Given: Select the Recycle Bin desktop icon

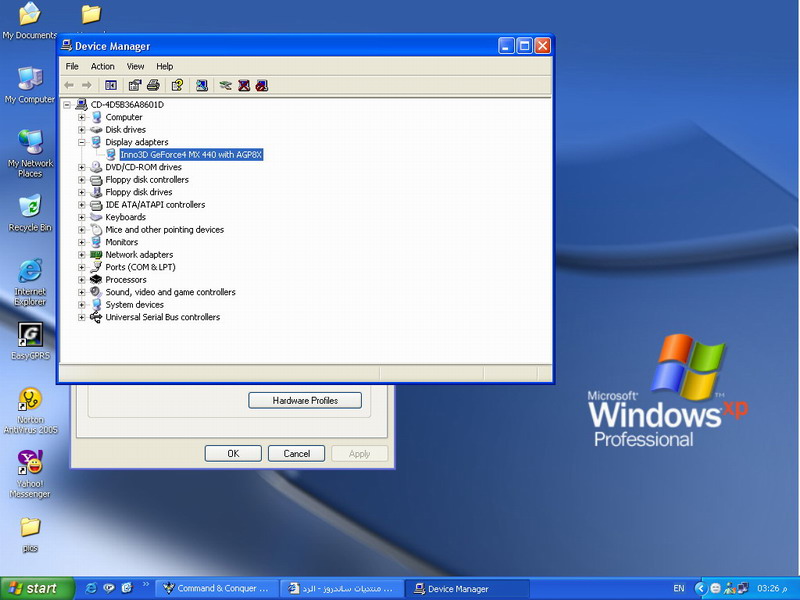Looking at the screenshot, I should point(30,213).
